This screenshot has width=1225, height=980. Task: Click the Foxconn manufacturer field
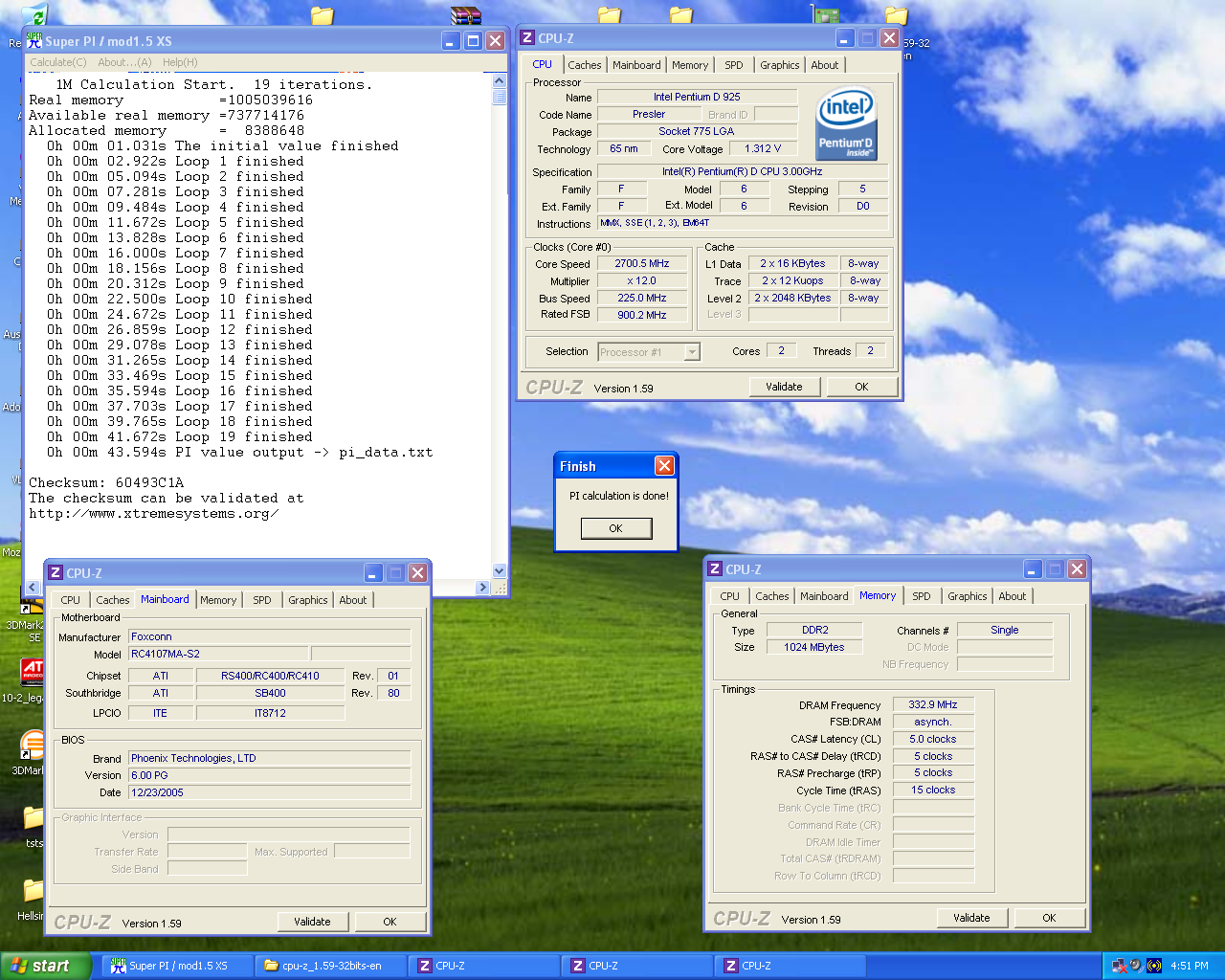tap(269, 636)
